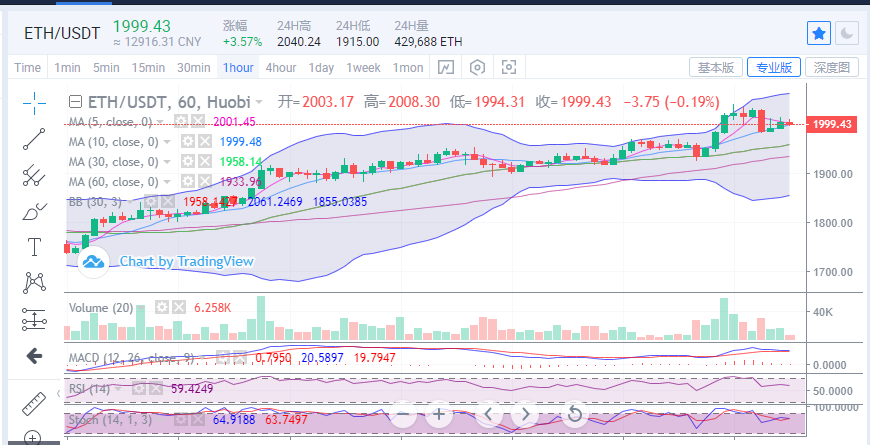Select the 30min interval
The height and width of the screenshot is (445, 870).
[194, 68]
